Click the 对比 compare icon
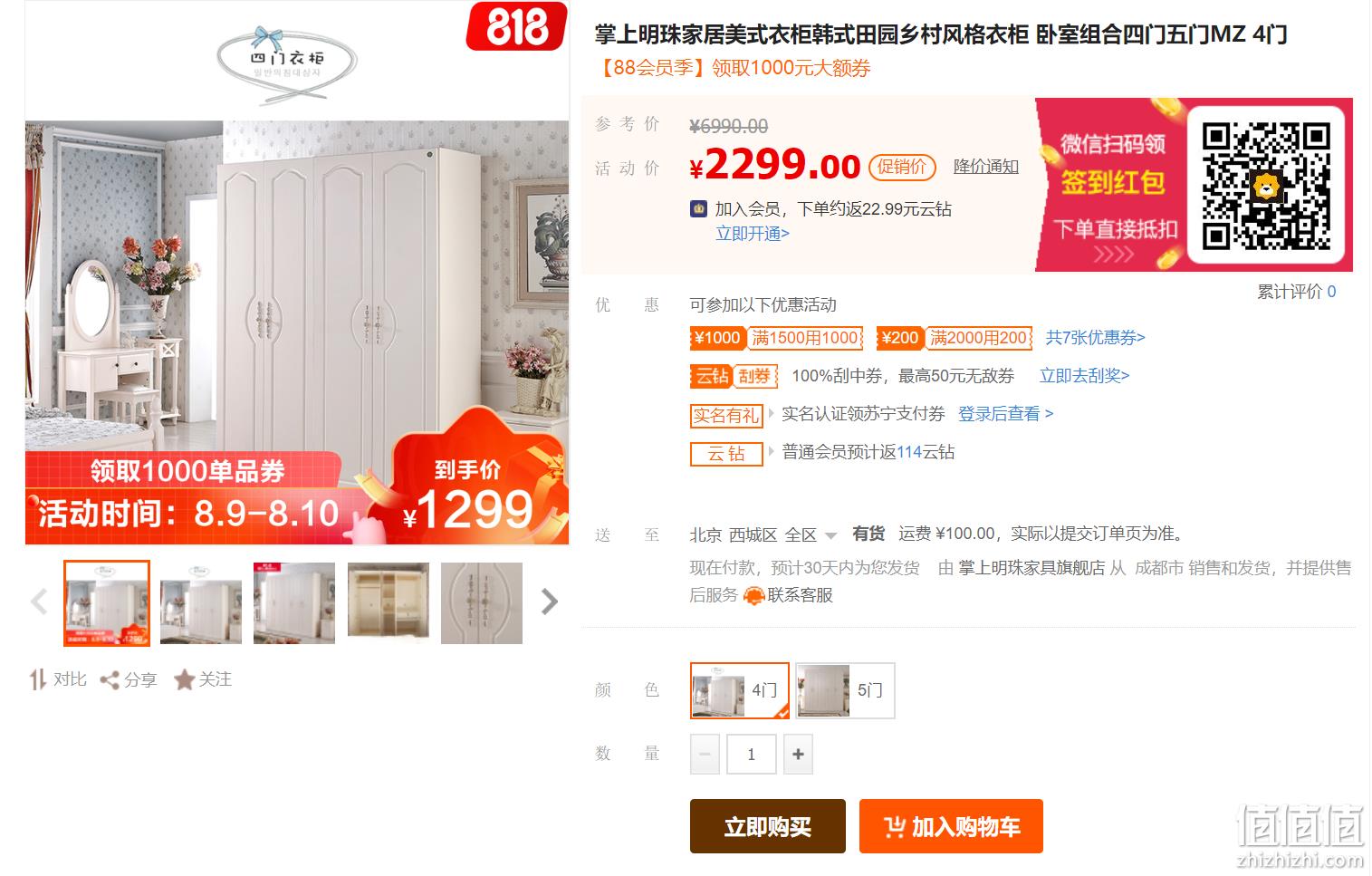 (x=37, y=679)
